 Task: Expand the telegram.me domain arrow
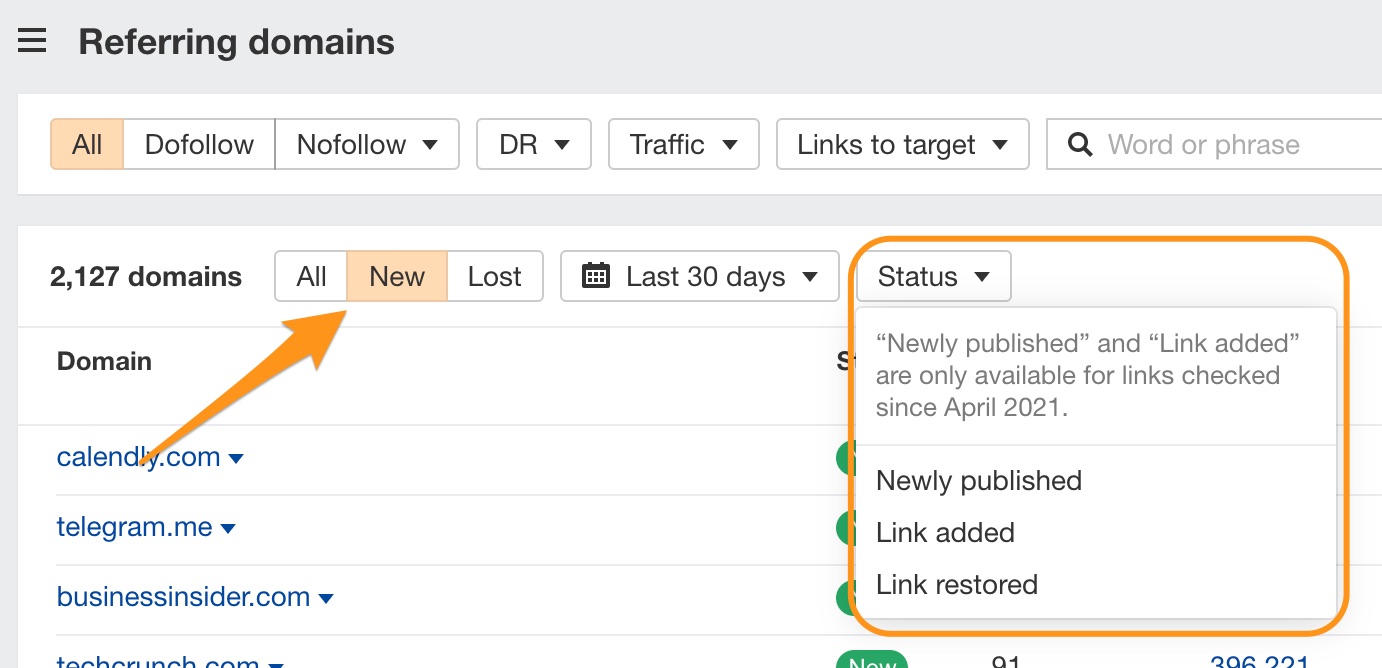228,529
